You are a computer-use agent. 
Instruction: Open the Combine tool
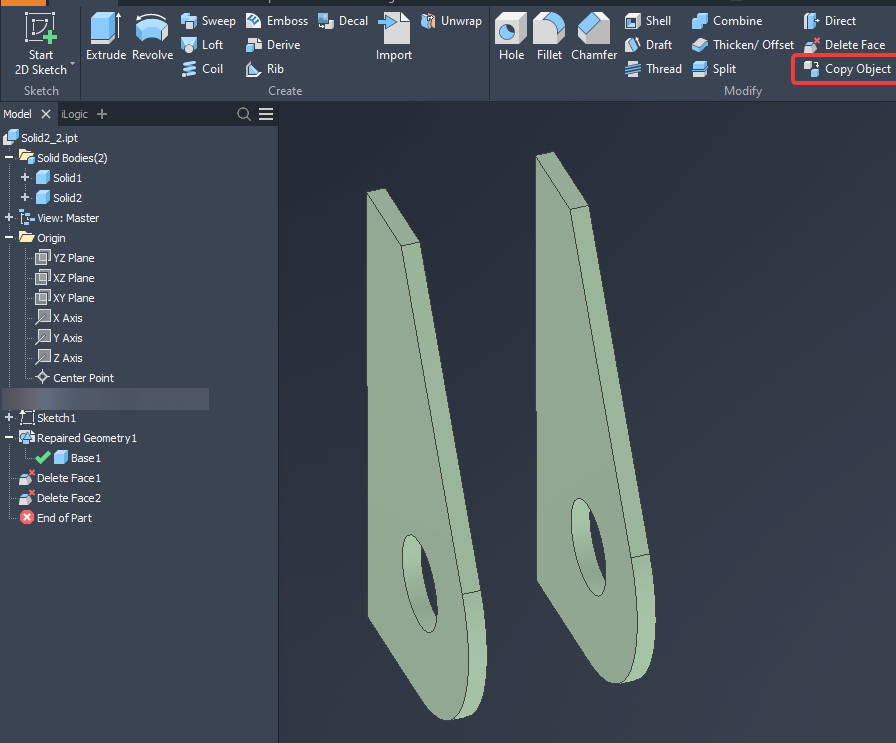(x=729, y=20)
